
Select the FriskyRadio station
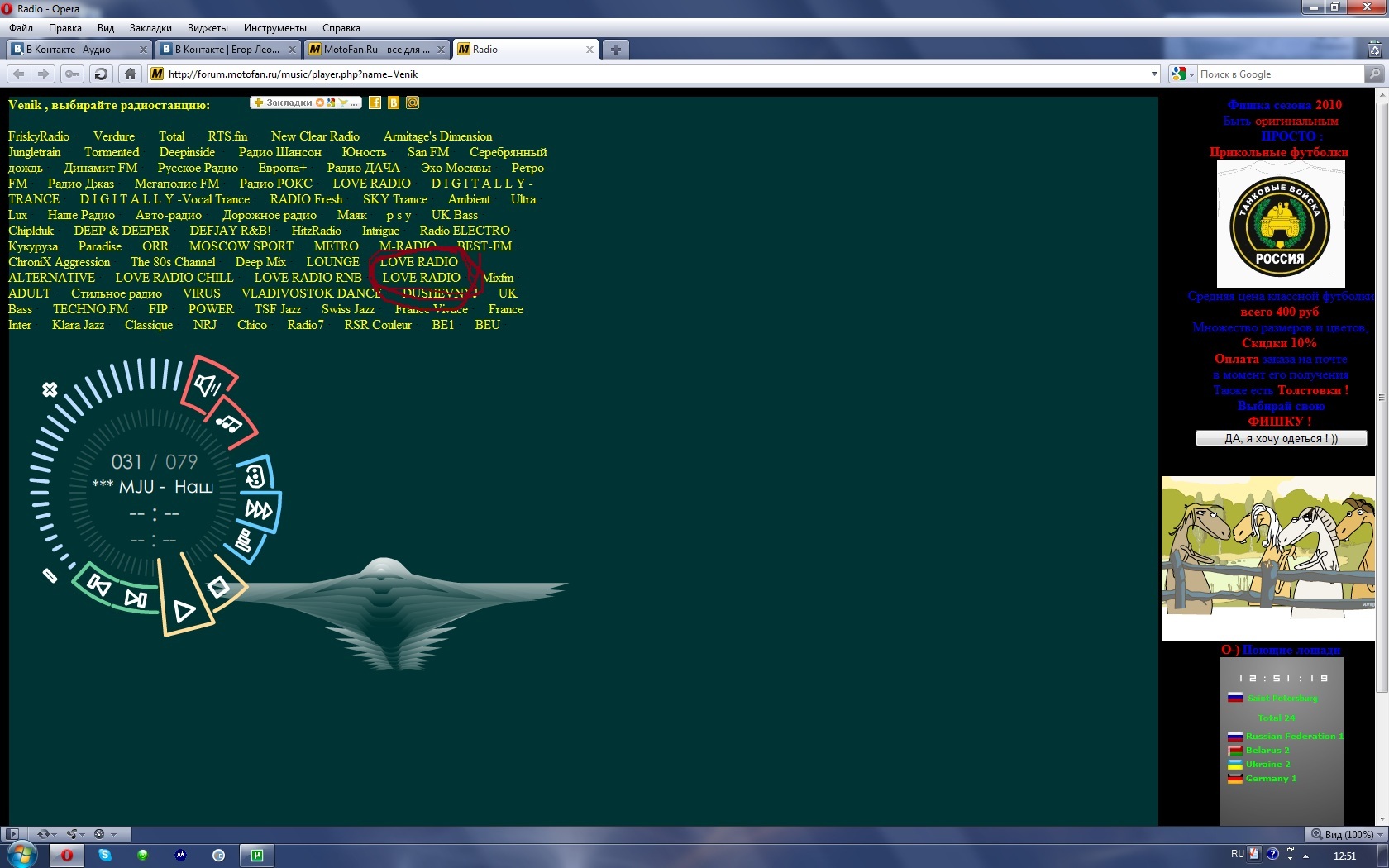[x=39, y=136]
